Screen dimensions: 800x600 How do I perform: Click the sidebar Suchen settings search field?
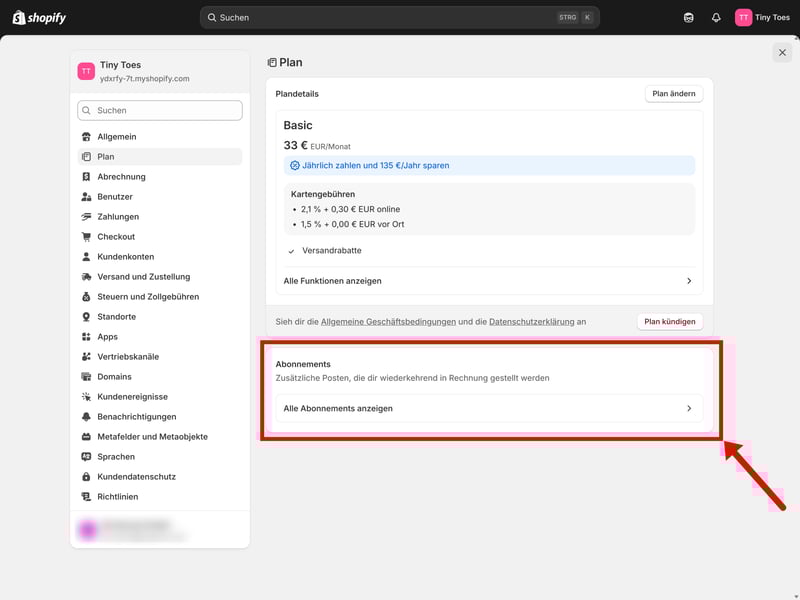point(160,111)
